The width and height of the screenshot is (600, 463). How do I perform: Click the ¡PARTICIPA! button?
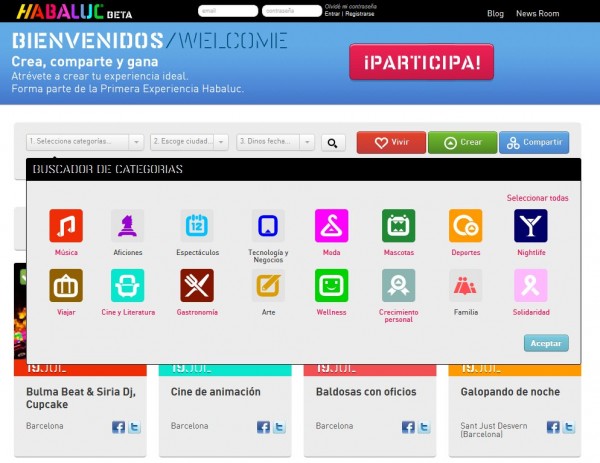tap(421, 62)
